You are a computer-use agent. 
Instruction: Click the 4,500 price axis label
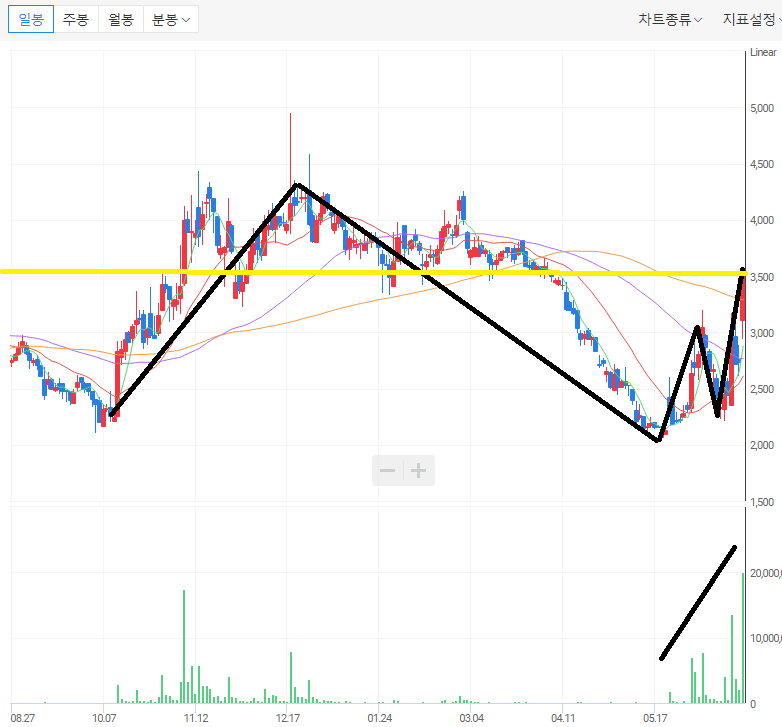point(762,164)
